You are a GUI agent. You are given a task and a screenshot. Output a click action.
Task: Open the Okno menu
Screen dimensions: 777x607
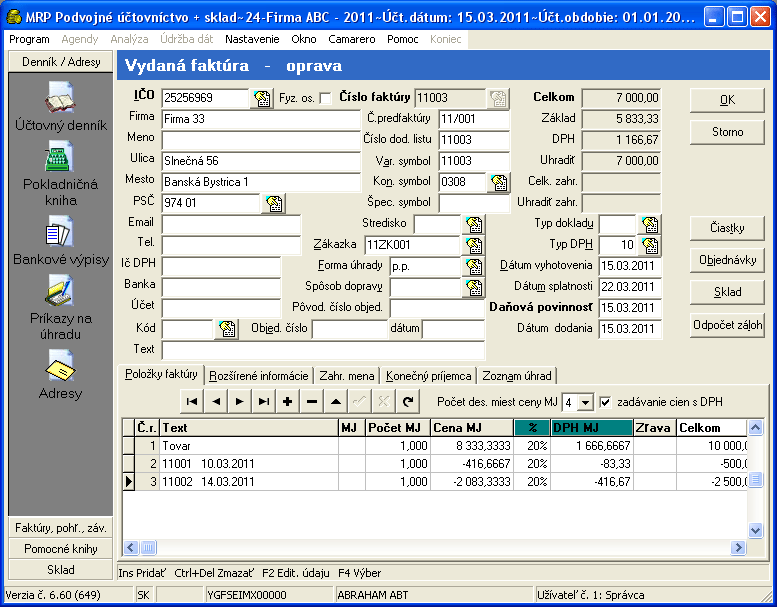304,39
